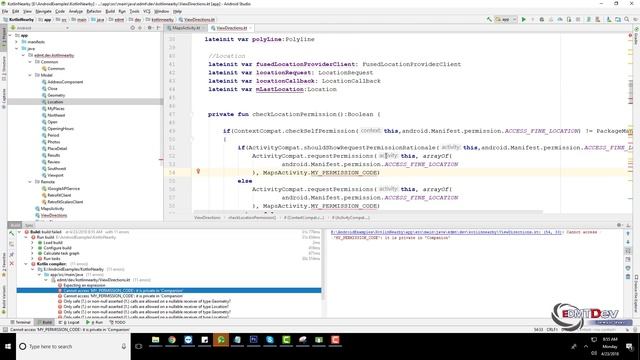This screenshot has width=640, height=360.
Task: Run the app with green play button
Action: click(x=524, y=19)
